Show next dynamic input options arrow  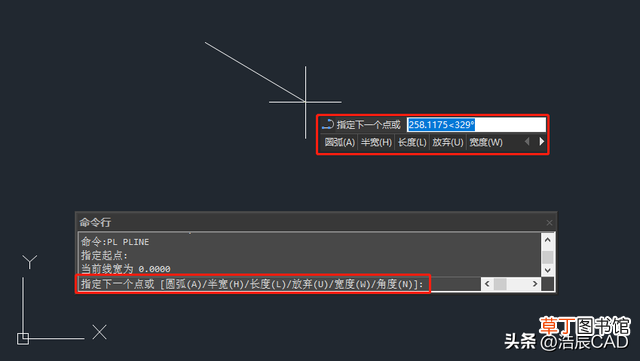pos(542,142)
